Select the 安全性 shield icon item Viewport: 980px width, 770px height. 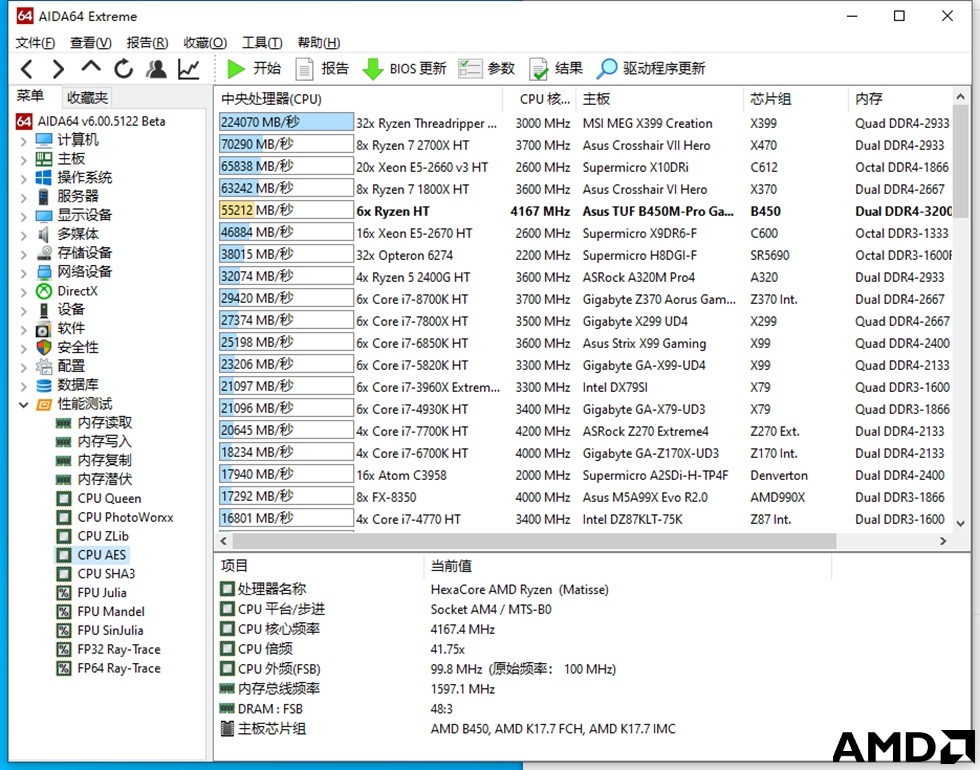(44, 347)
